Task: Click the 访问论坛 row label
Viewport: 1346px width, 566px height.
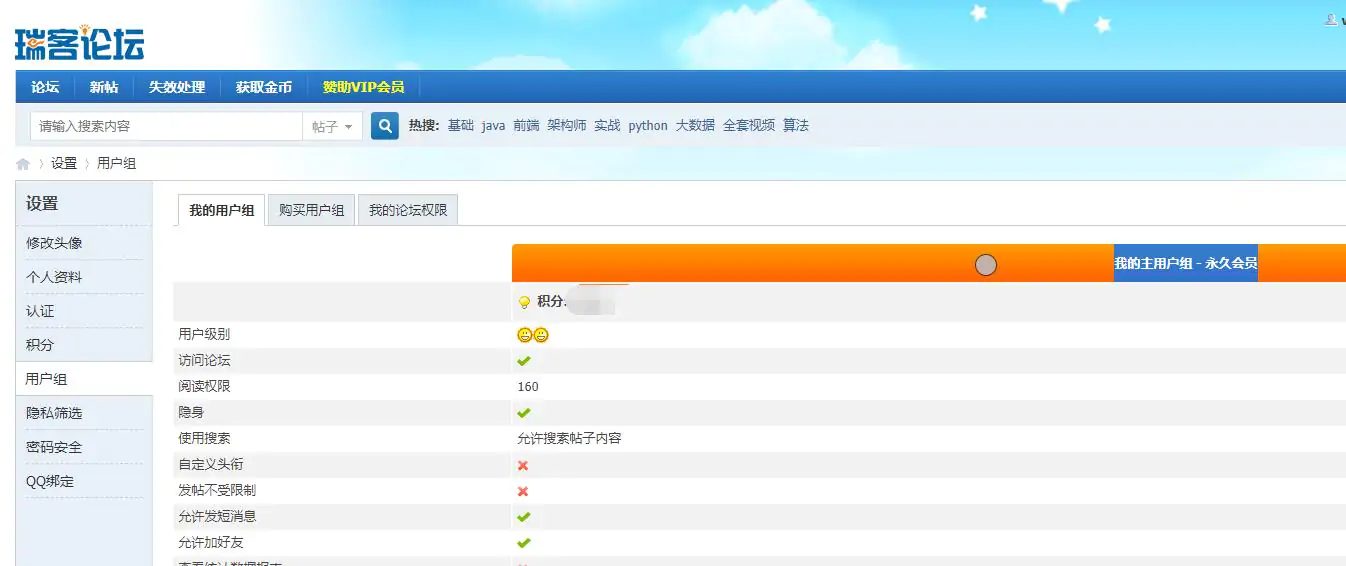Action: [x=204, y=360]
